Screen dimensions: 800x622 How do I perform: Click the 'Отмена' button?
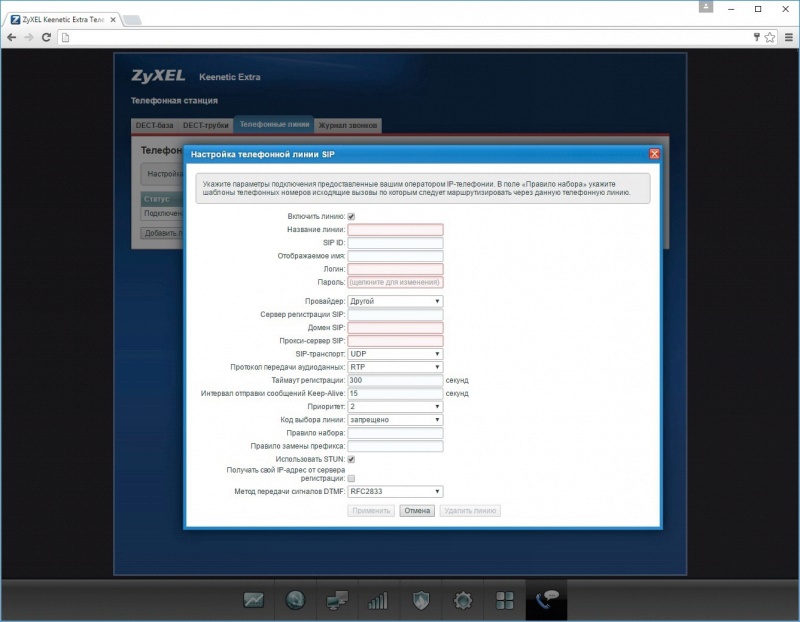(x=417, y=511)
